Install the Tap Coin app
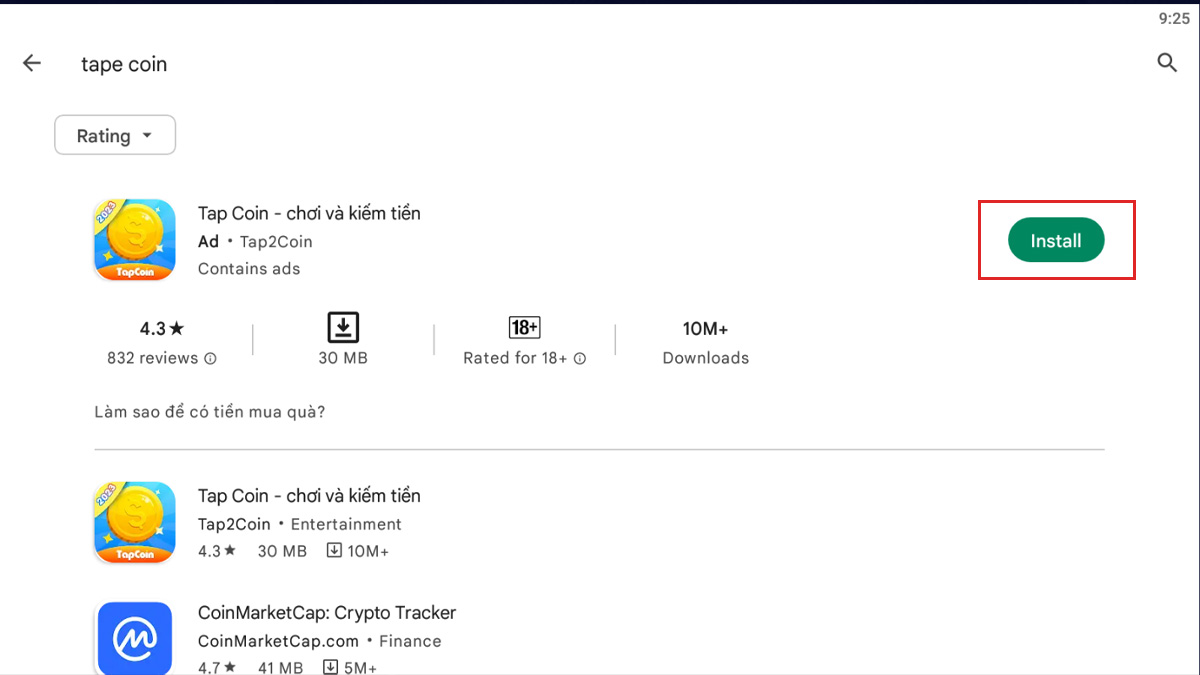Screen dimensions: 1200x675 (x=1056, y=240)
